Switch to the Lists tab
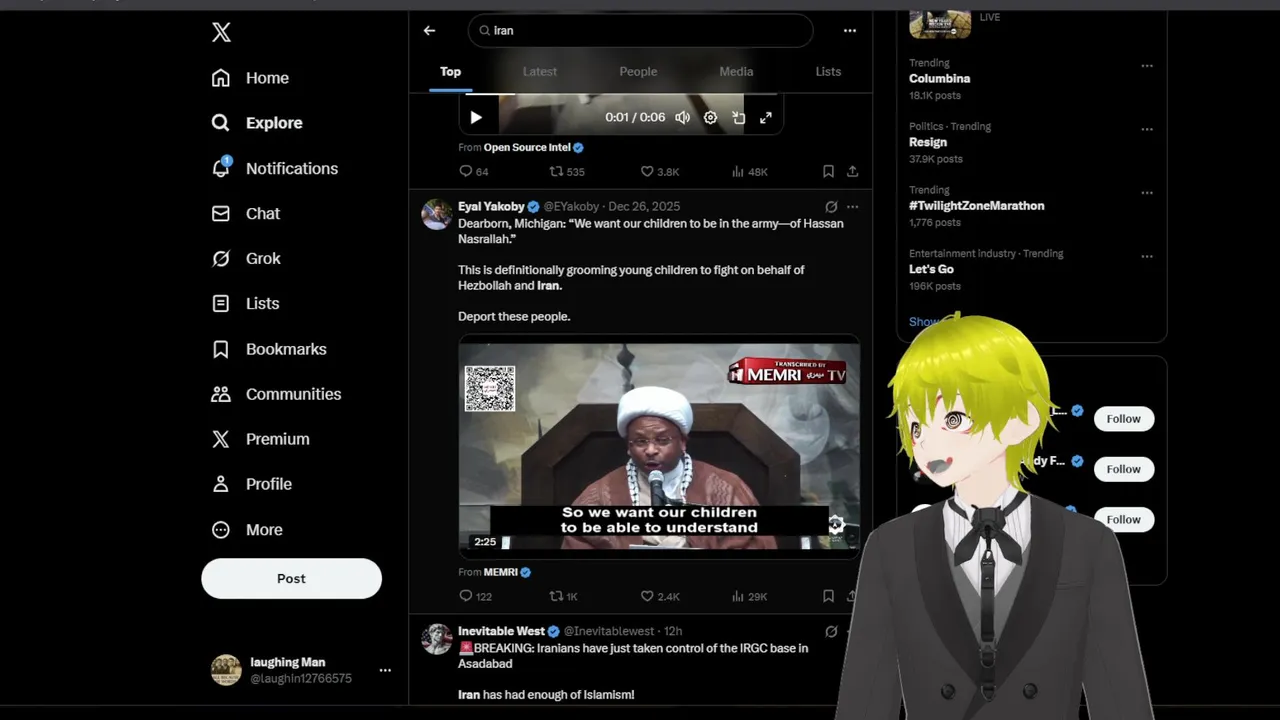The height and width of the screenshot is (720, 1280). [828, 72]
